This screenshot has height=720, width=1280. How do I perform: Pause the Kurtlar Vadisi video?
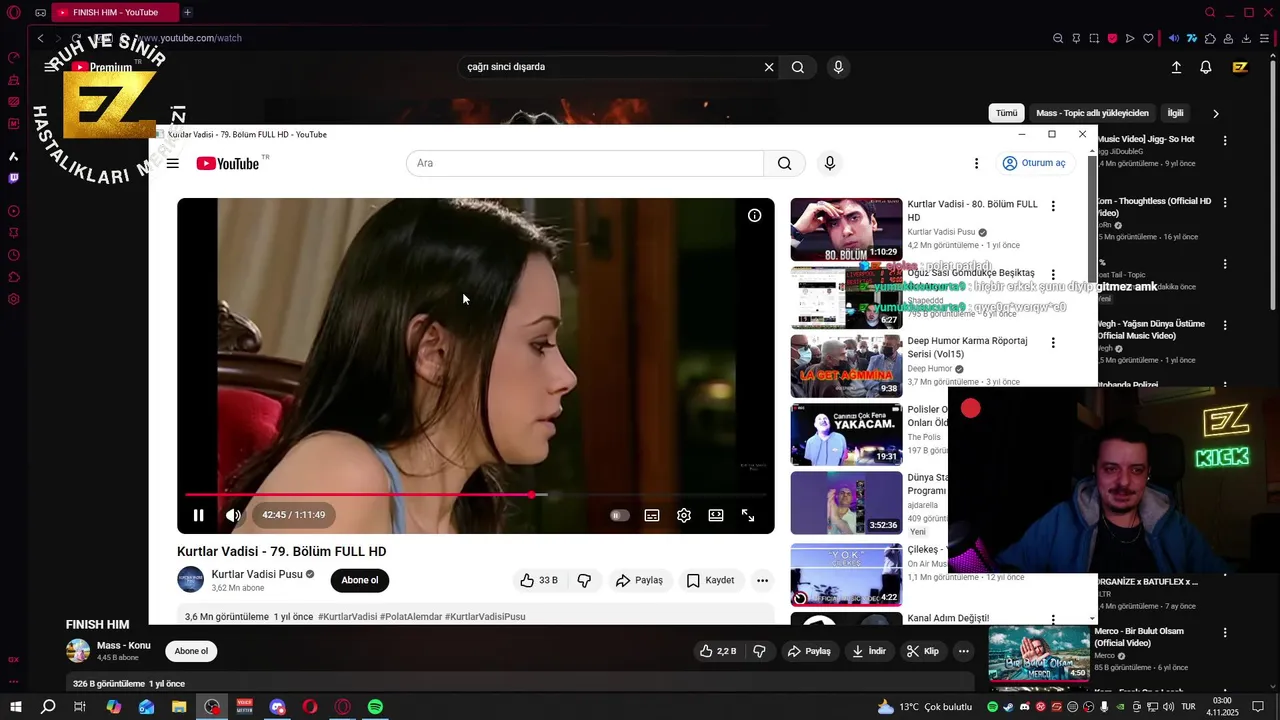point(198,515)
